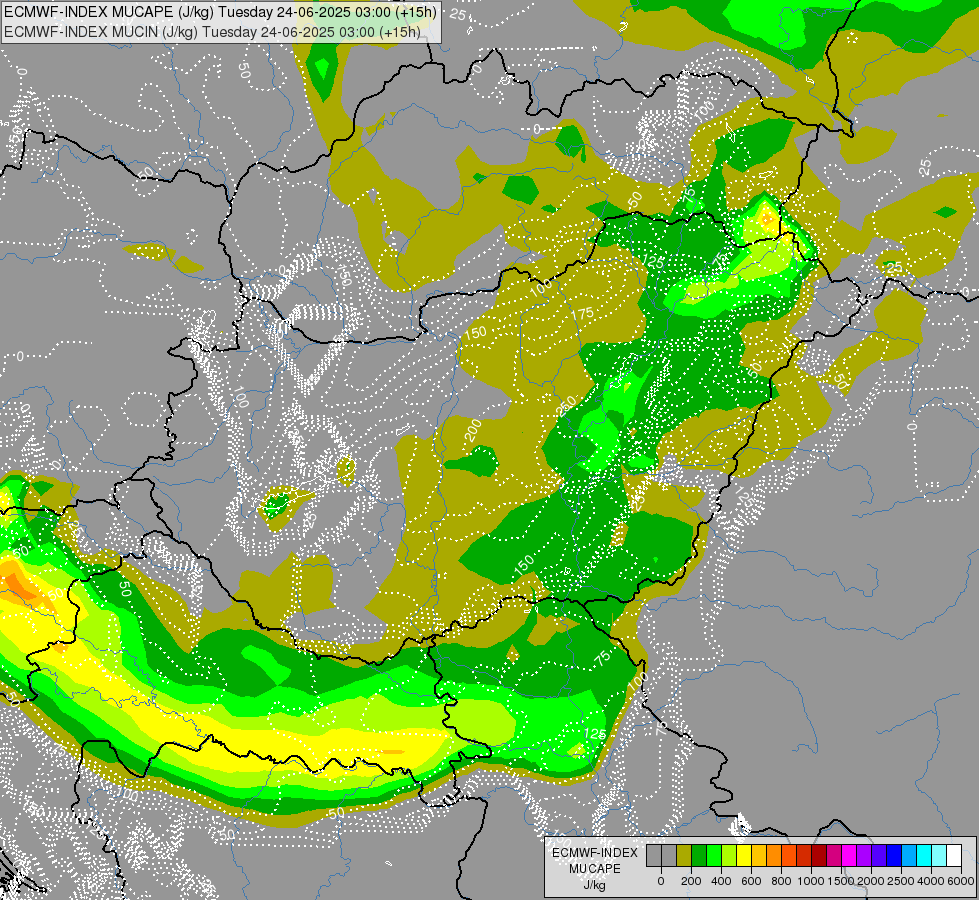The image size is (979, 900).
Task: Pick the amber legend swatch after yellow
Action: (759, 855)
